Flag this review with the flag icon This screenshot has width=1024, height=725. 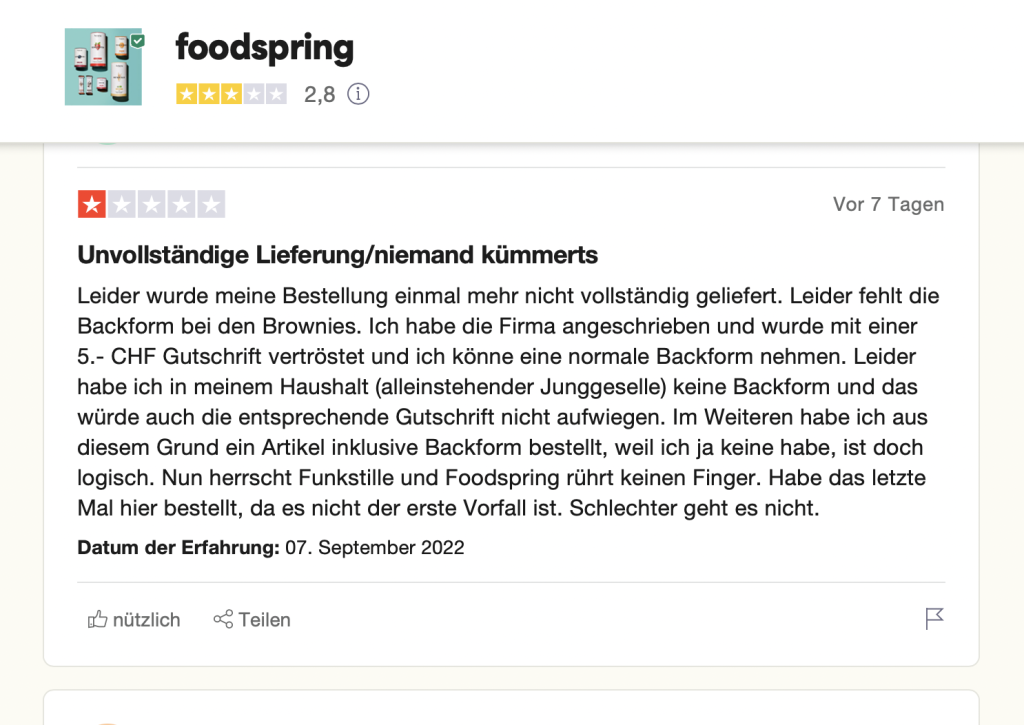tap(935, 619)
